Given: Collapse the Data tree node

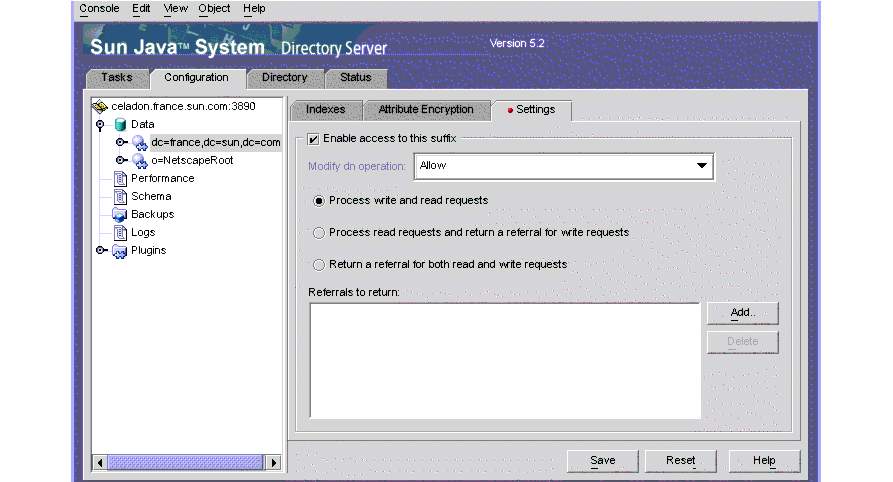Looking at the screenshot, I should [100, 124].
